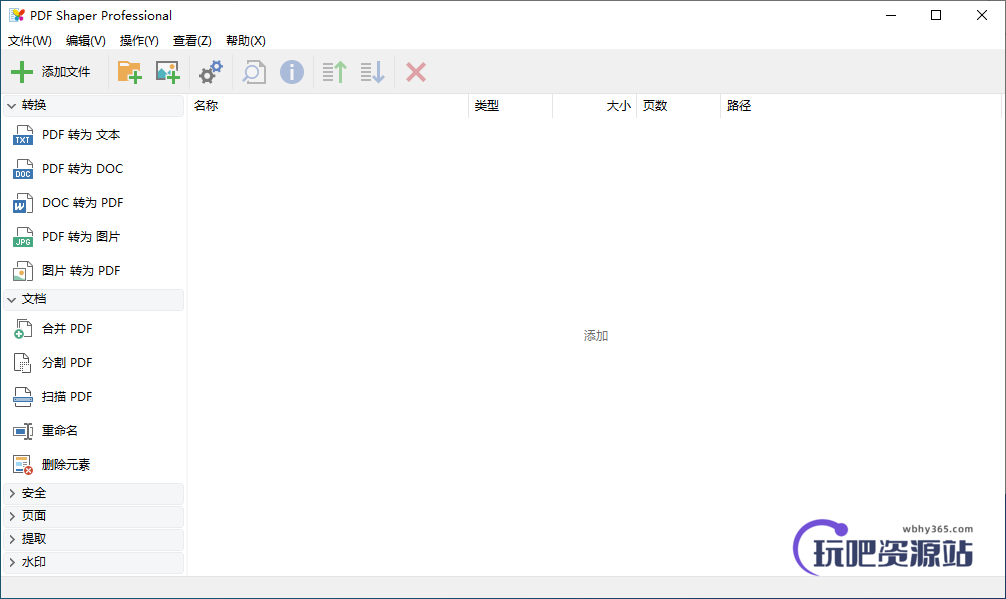Open settings with the gears icon
Screen dimensions: 1006x599
tap(210, 72)
